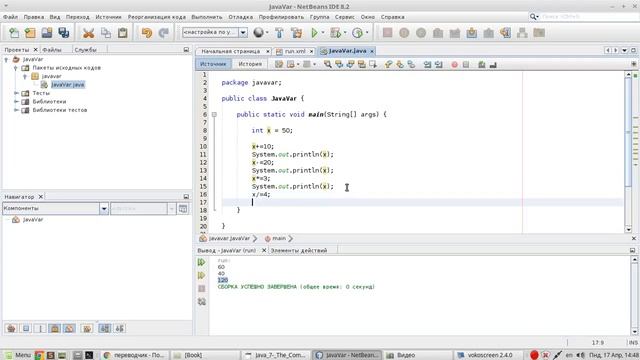640x360 pixels.
Task: Click the Rerun green arrows icon in output
Action: 202,262
